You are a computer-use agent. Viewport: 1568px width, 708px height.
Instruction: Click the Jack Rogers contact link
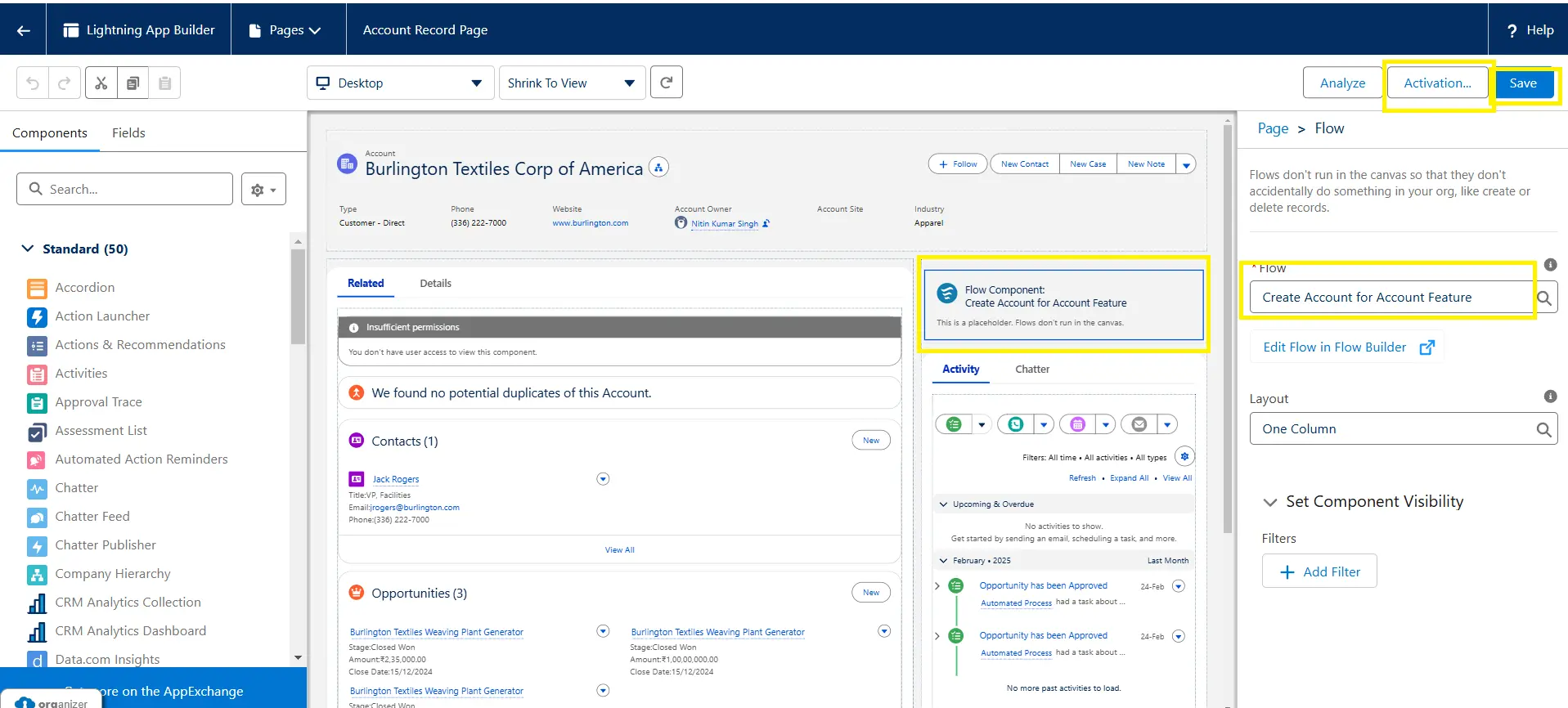(x=396, y=480)
